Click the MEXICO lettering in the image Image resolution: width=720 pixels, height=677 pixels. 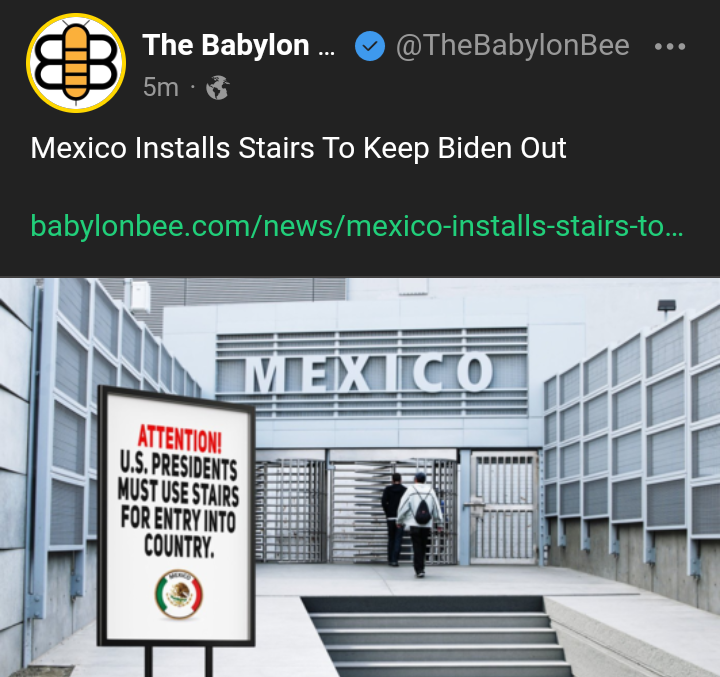pyautogui.click(x=370, y=372)
